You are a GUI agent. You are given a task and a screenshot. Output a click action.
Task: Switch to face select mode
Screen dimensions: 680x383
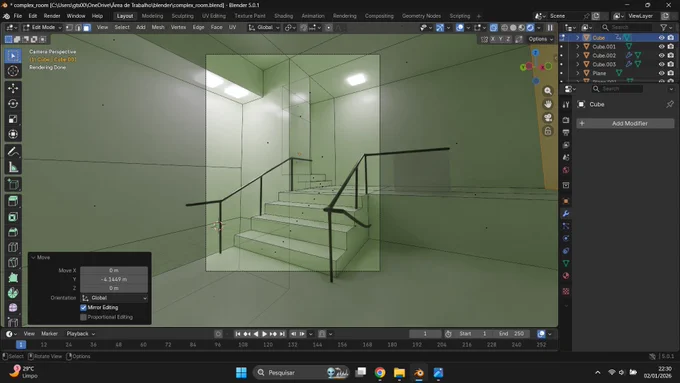pyautogui.click(x=87, y=27)
